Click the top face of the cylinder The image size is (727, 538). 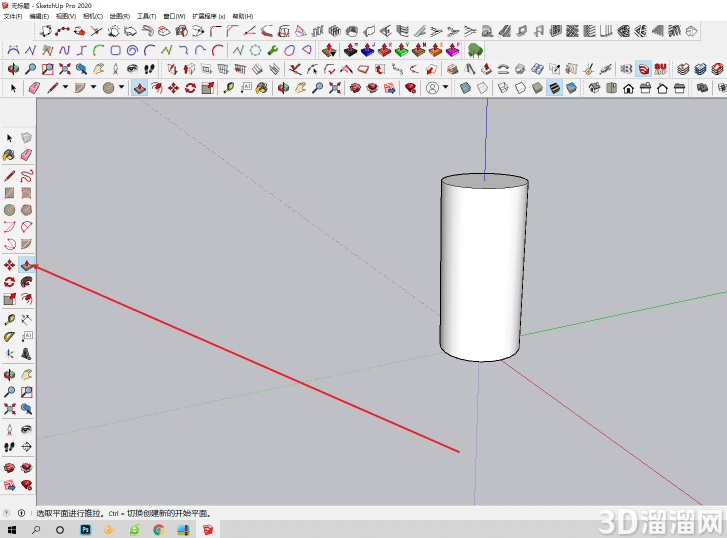coord(485,181)
